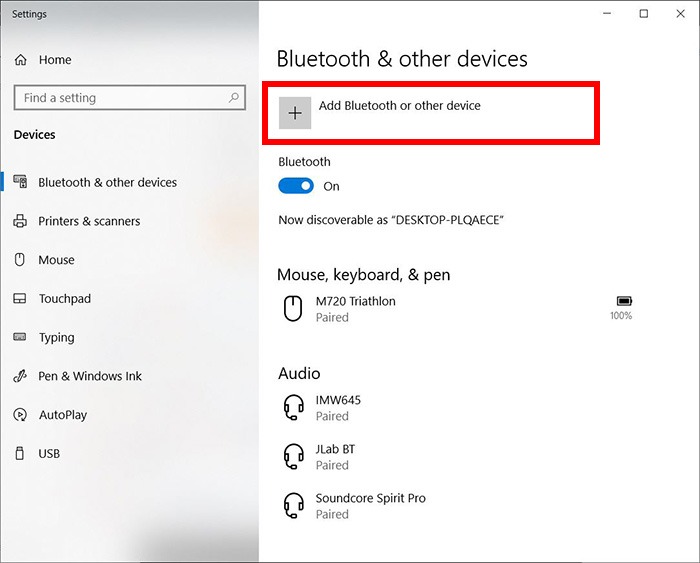Click the plus icon to add a device
This screenshot has width=700, height=563.
point(295,113)
